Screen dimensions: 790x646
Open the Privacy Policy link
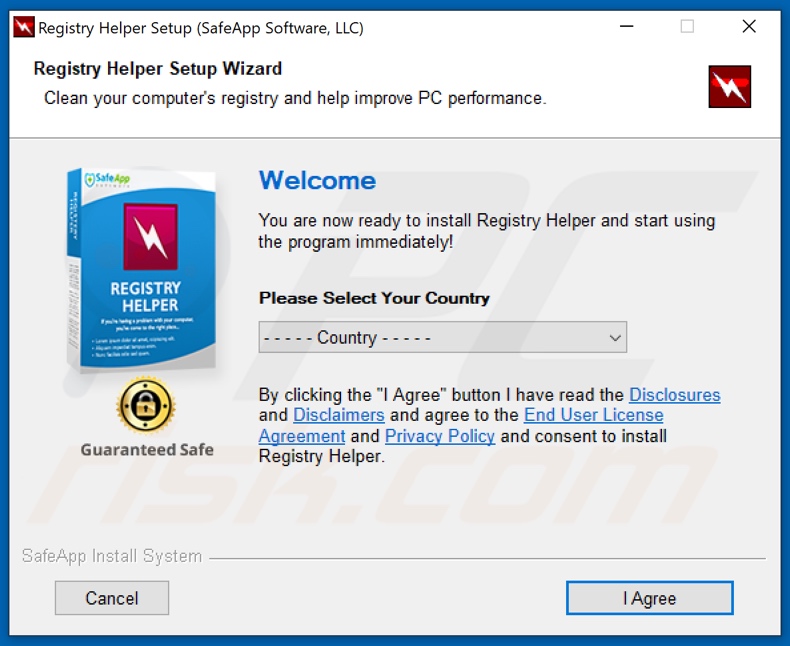click(440, 436)
